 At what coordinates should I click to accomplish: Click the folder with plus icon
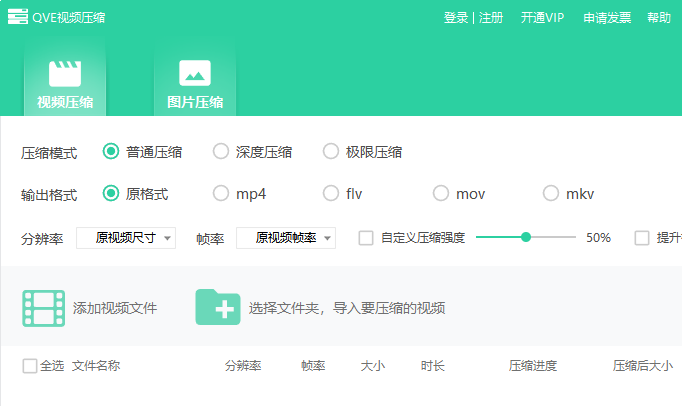217,307
